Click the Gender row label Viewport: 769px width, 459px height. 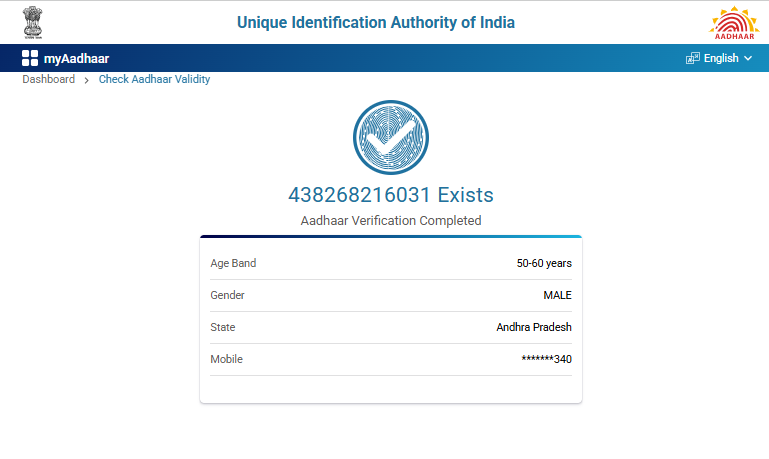coord(227,295)
